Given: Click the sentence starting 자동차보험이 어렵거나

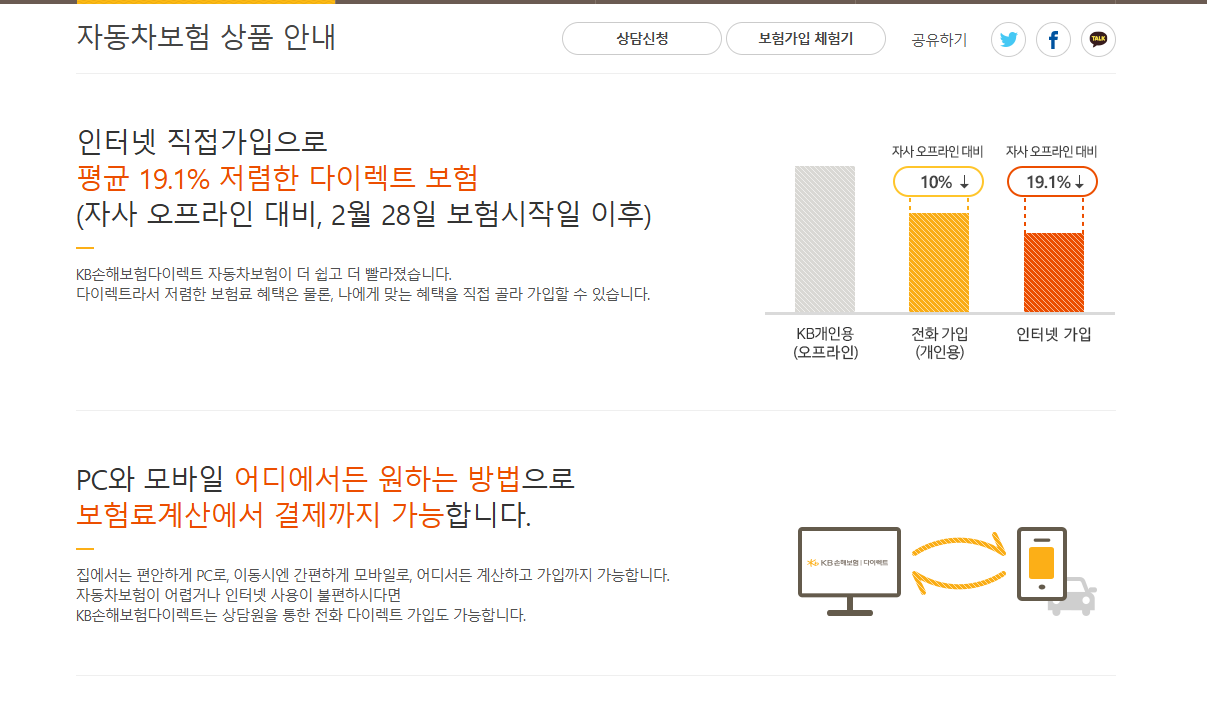Looking at the screenshot, I should pyautogui.click(x=239, y=595).
